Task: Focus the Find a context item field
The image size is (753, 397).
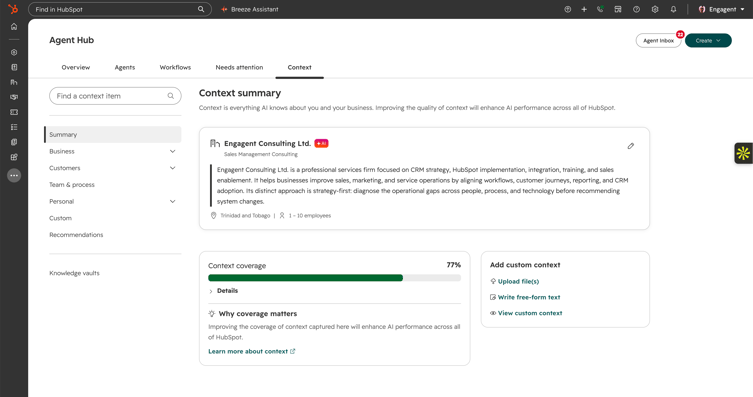Action: [x=115, y=96]
